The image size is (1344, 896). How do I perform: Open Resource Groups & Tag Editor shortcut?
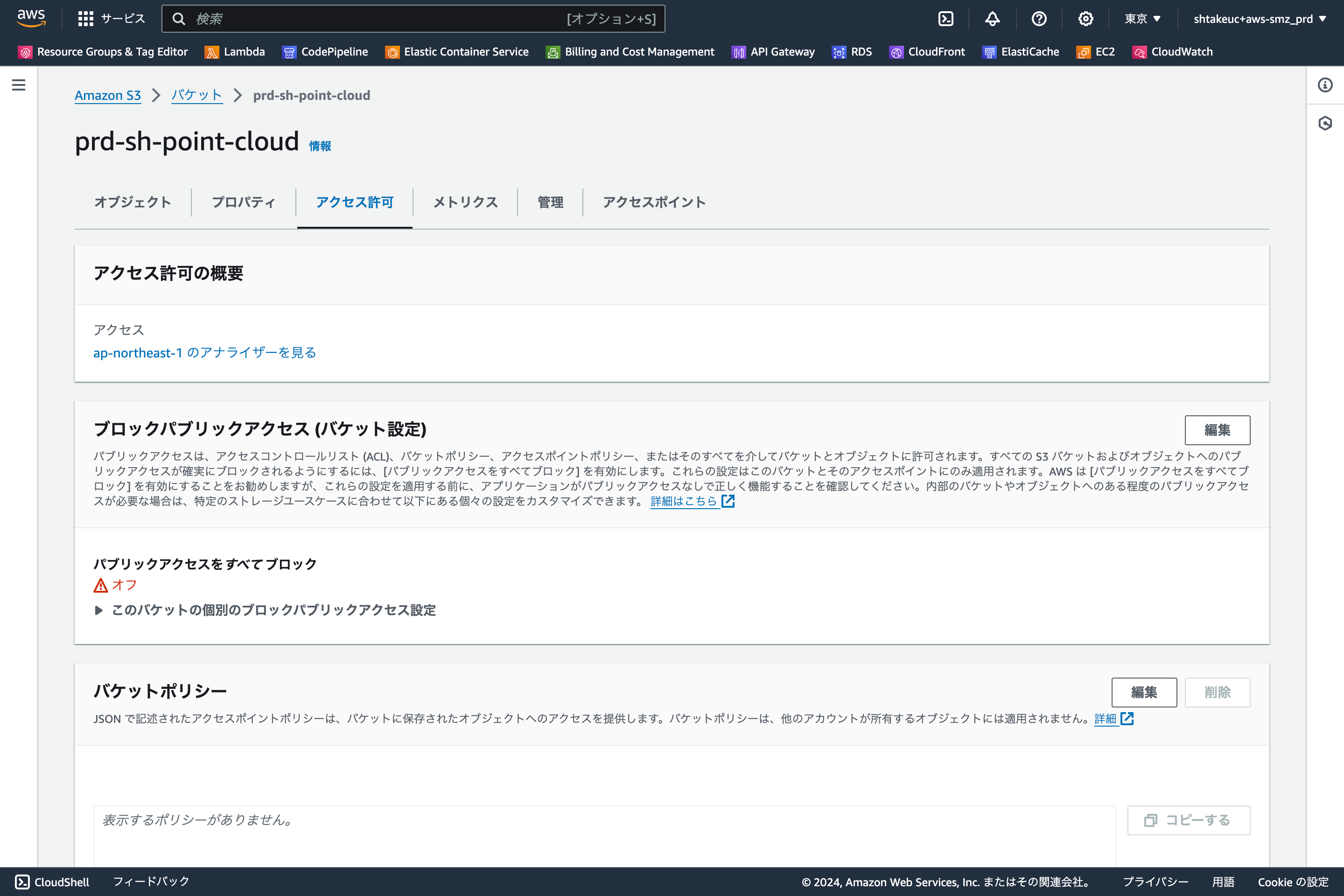coord(103,52)
